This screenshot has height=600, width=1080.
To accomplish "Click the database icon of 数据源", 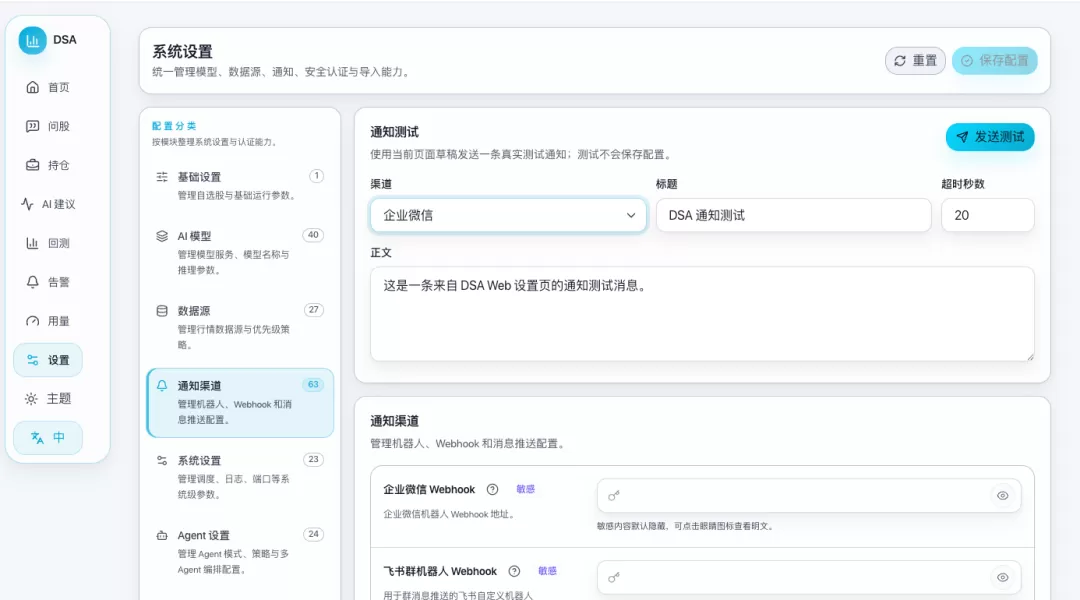I will [x=162, y=311].
